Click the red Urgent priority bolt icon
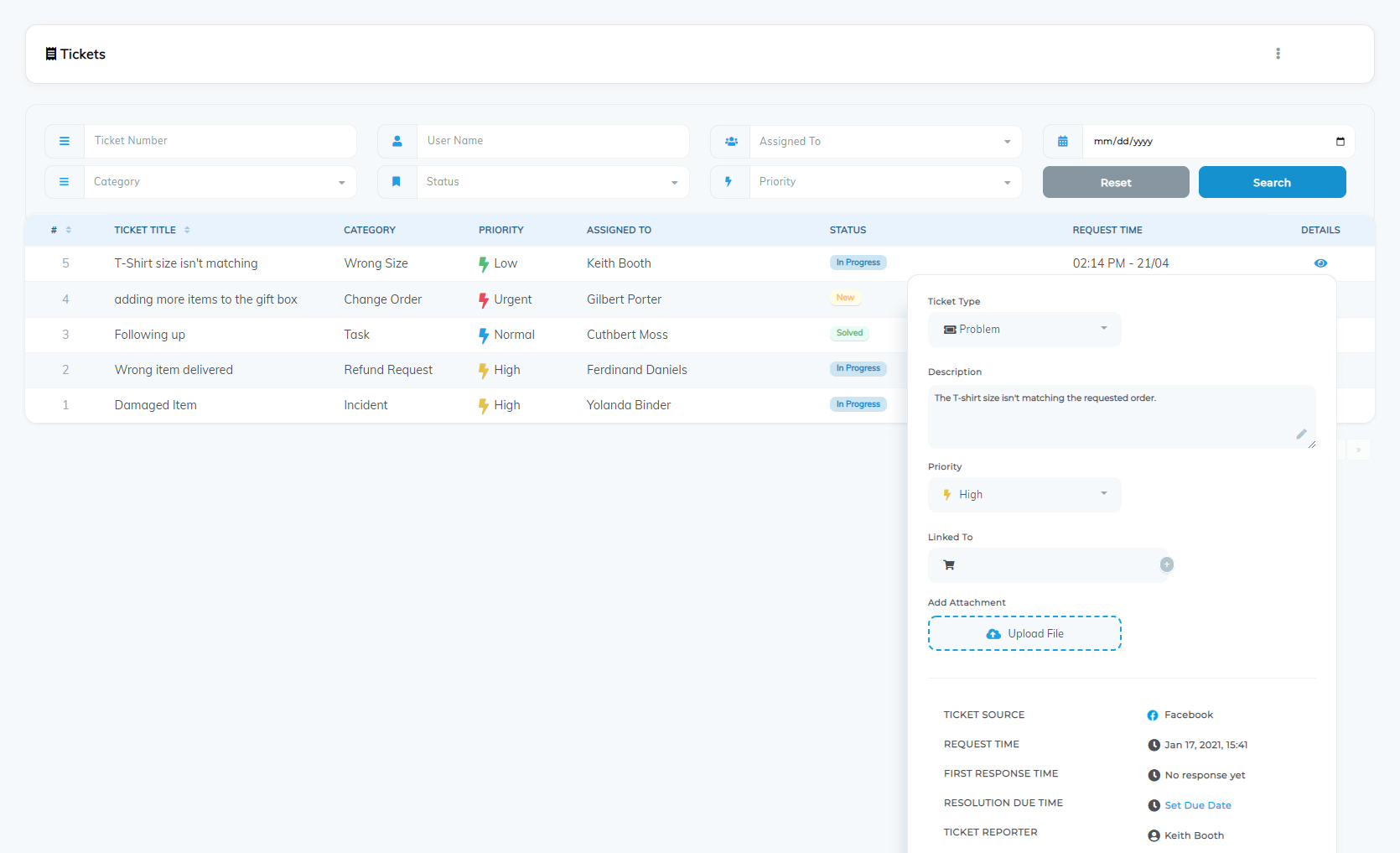This screenshot has width=1400, height=853. pyautogui.click(x=484, y=300)
